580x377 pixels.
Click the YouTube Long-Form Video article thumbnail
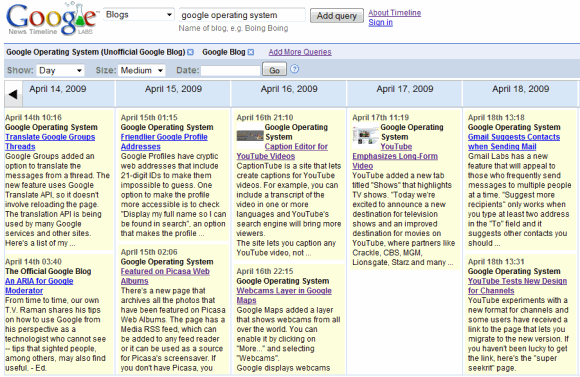[365, 135]
